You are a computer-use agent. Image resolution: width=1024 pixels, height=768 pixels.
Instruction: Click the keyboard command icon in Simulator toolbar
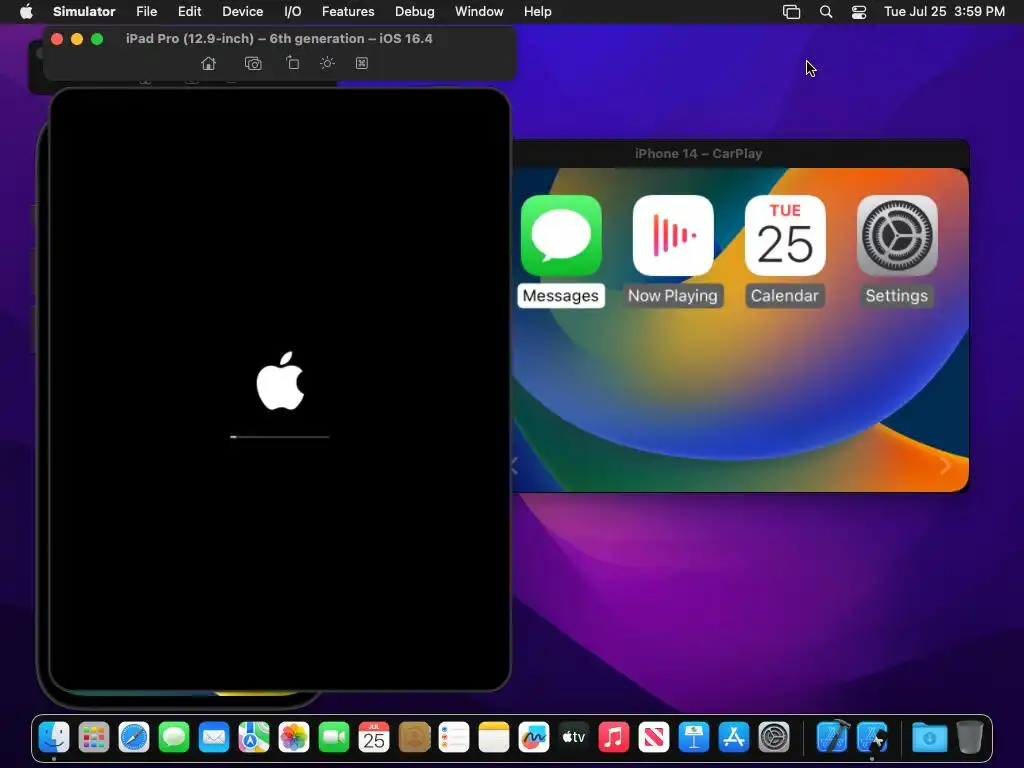point(362,63)
